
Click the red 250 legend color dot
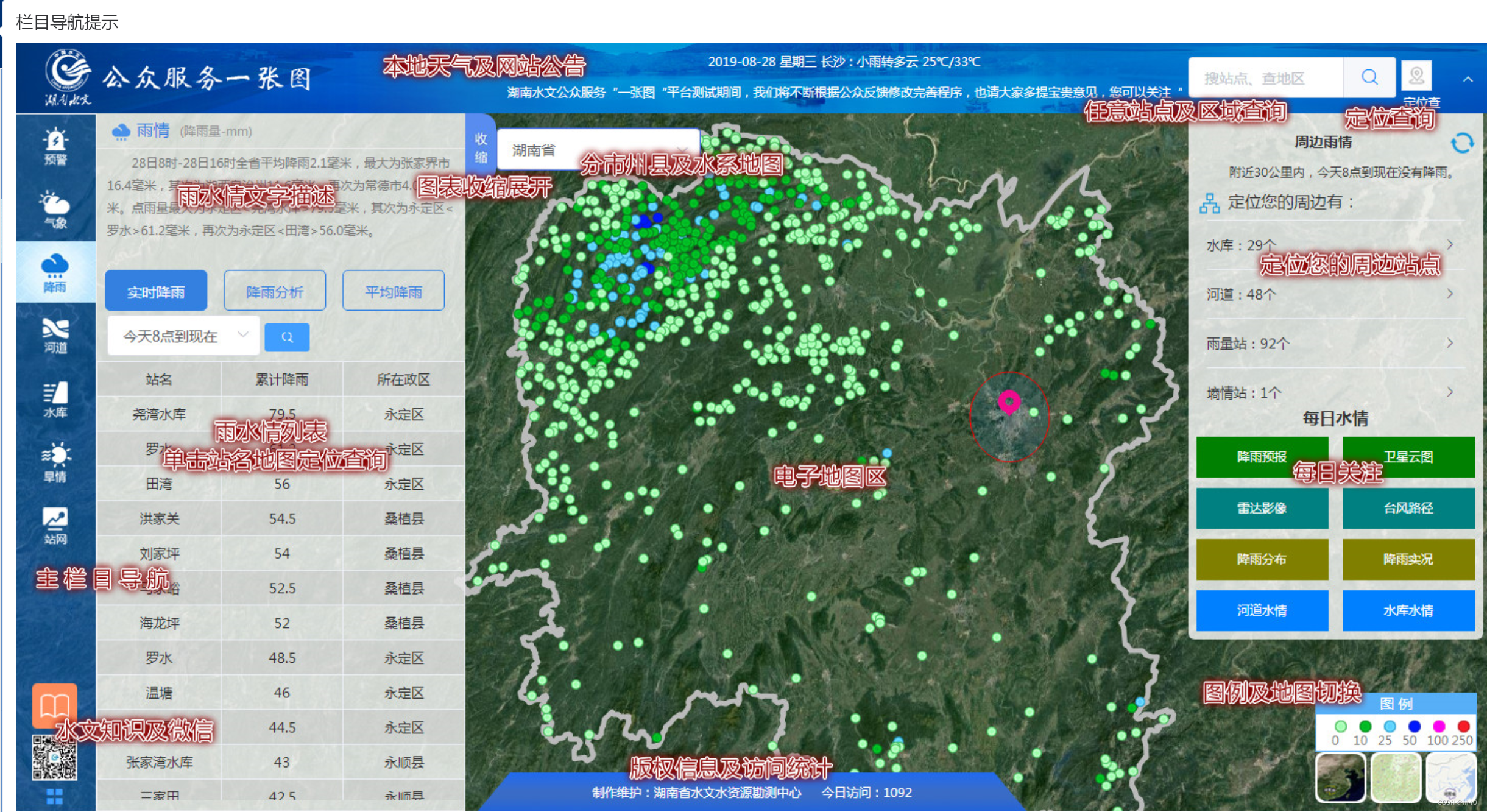[x=1463, y=726]
